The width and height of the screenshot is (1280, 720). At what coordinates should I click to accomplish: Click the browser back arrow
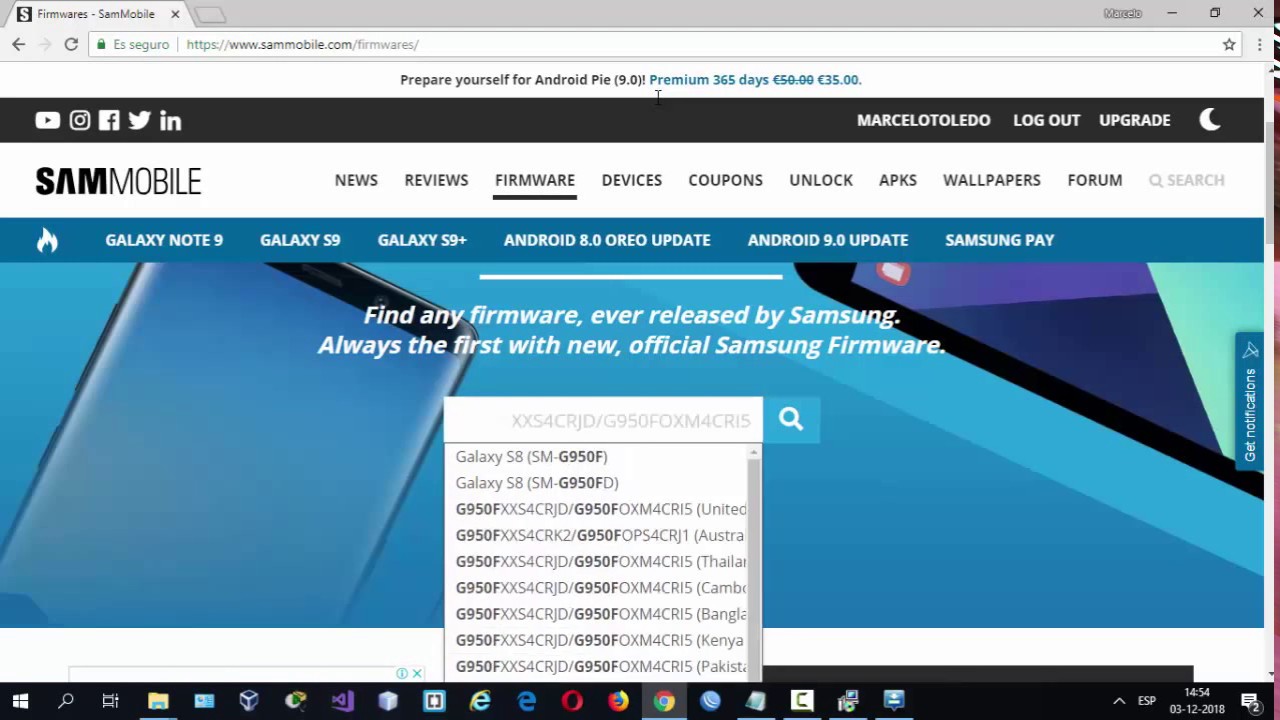(18, 44)
